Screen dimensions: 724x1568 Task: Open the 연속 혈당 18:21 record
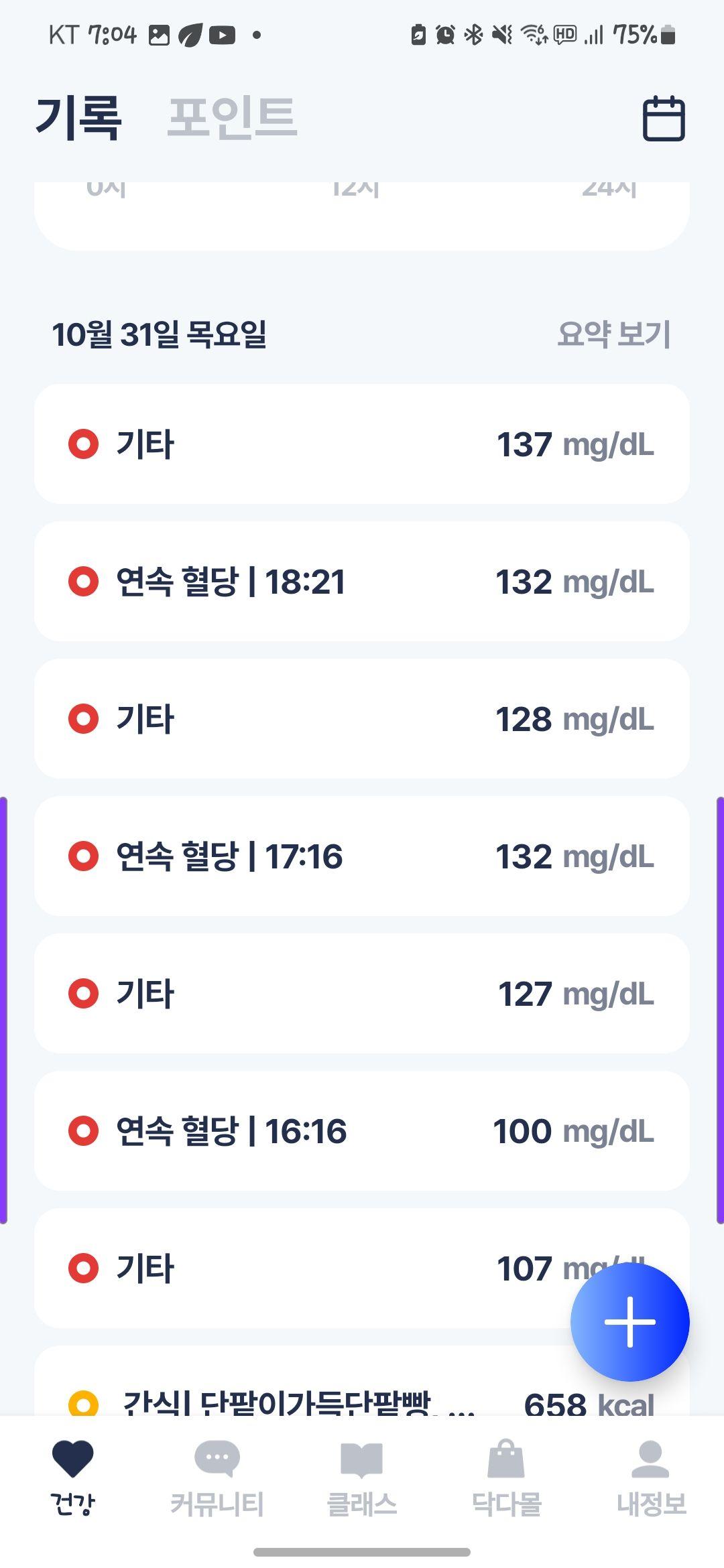(x=362, y=581)
